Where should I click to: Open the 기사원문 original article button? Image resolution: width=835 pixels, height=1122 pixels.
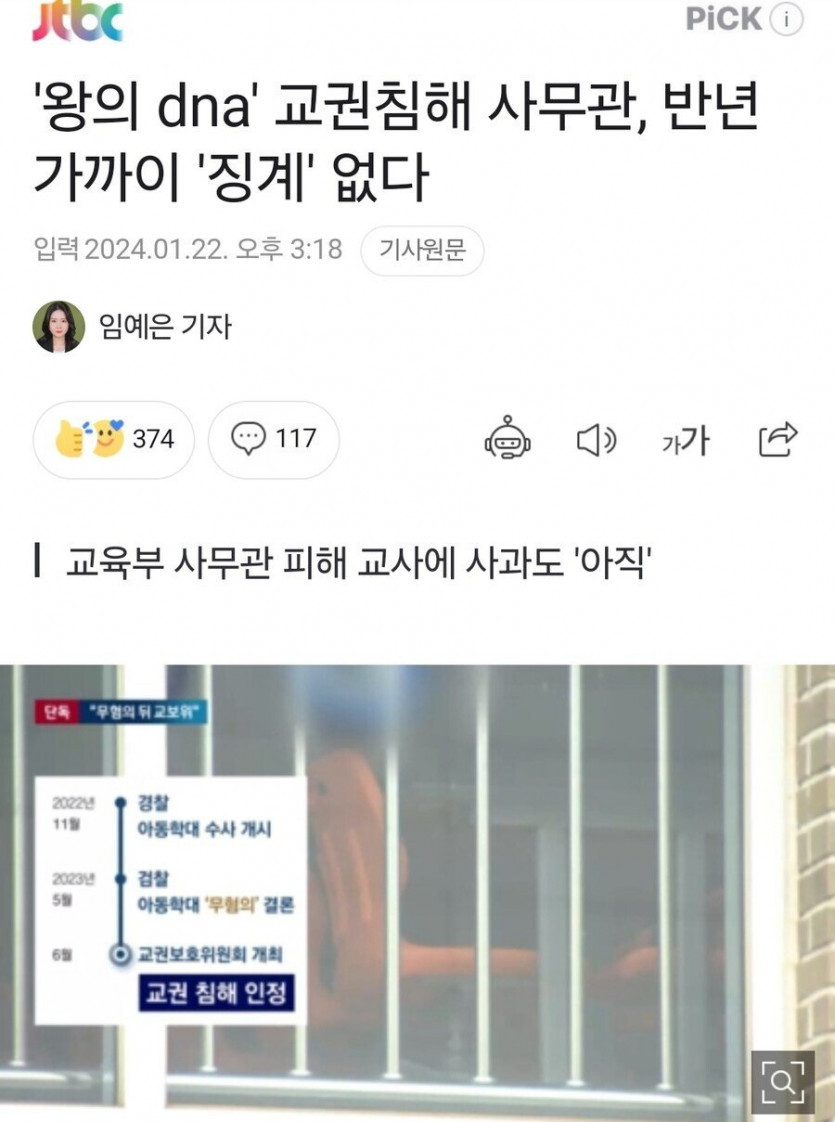coord(422,250)
